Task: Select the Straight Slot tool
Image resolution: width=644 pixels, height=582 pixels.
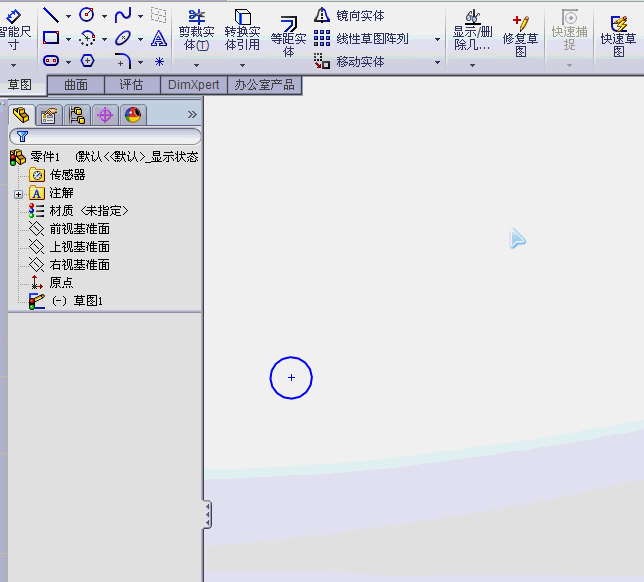Action: coord(51,61)
